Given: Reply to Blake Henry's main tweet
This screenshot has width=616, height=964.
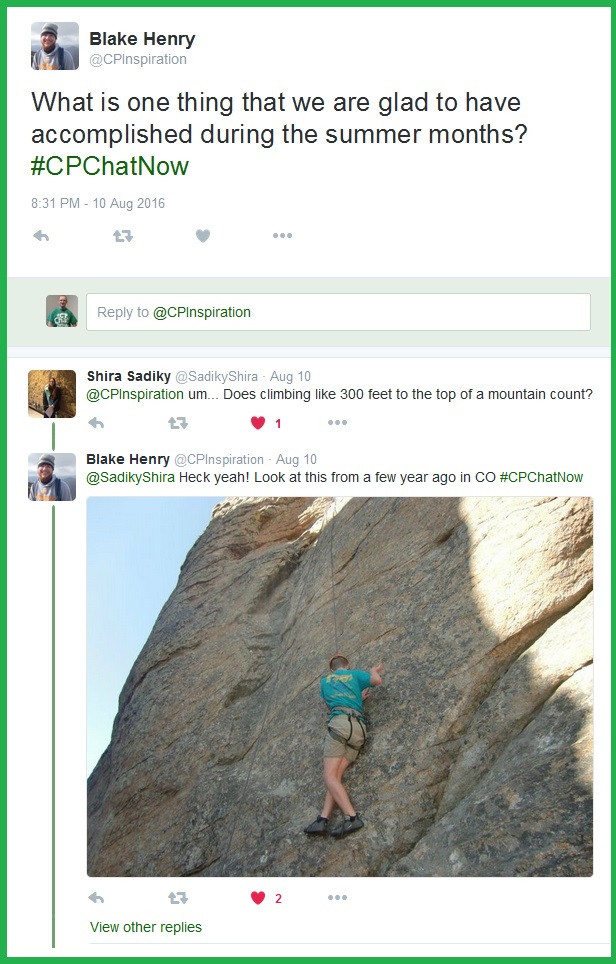Looking at the screenshot, I should [41, 236].
